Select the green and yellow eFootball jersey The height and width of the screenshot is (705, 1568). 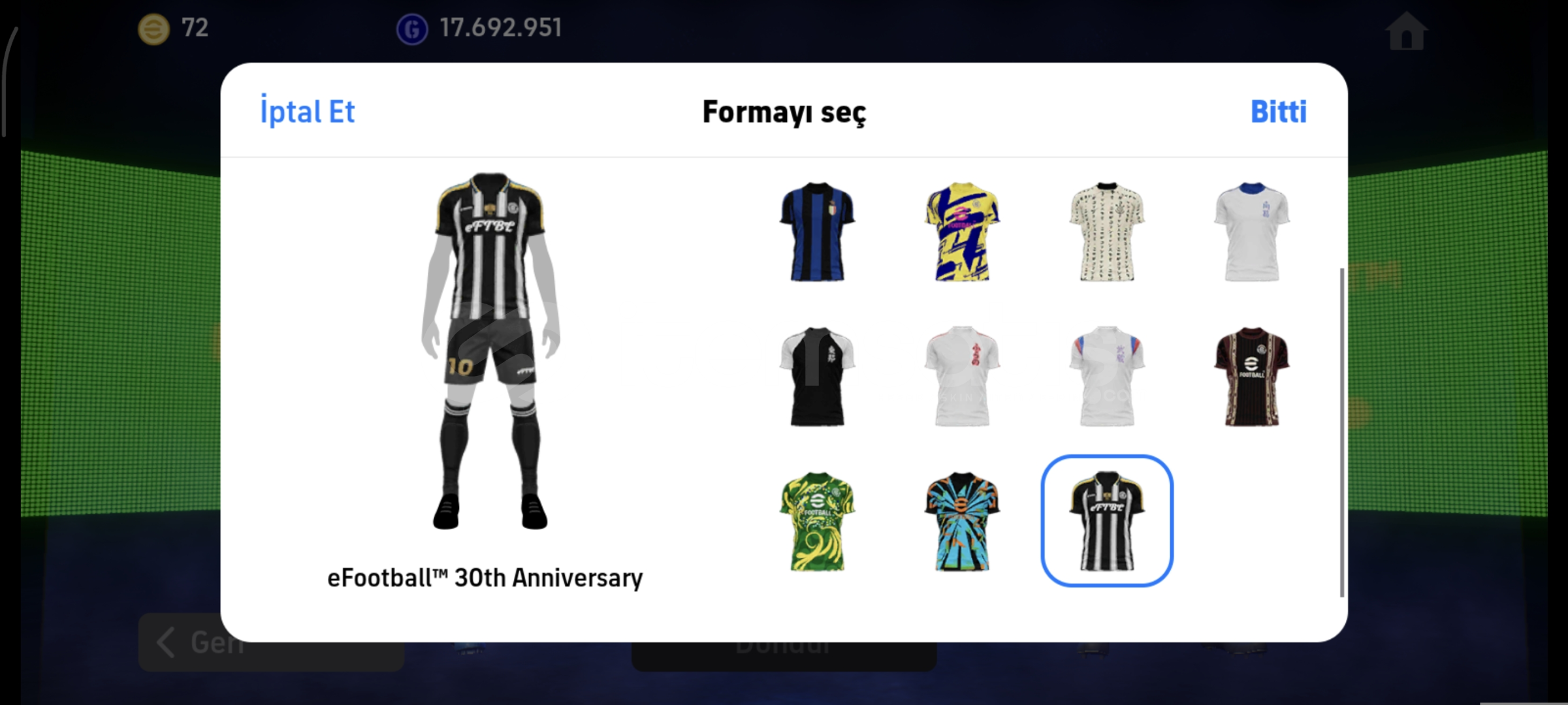(817, 521)
